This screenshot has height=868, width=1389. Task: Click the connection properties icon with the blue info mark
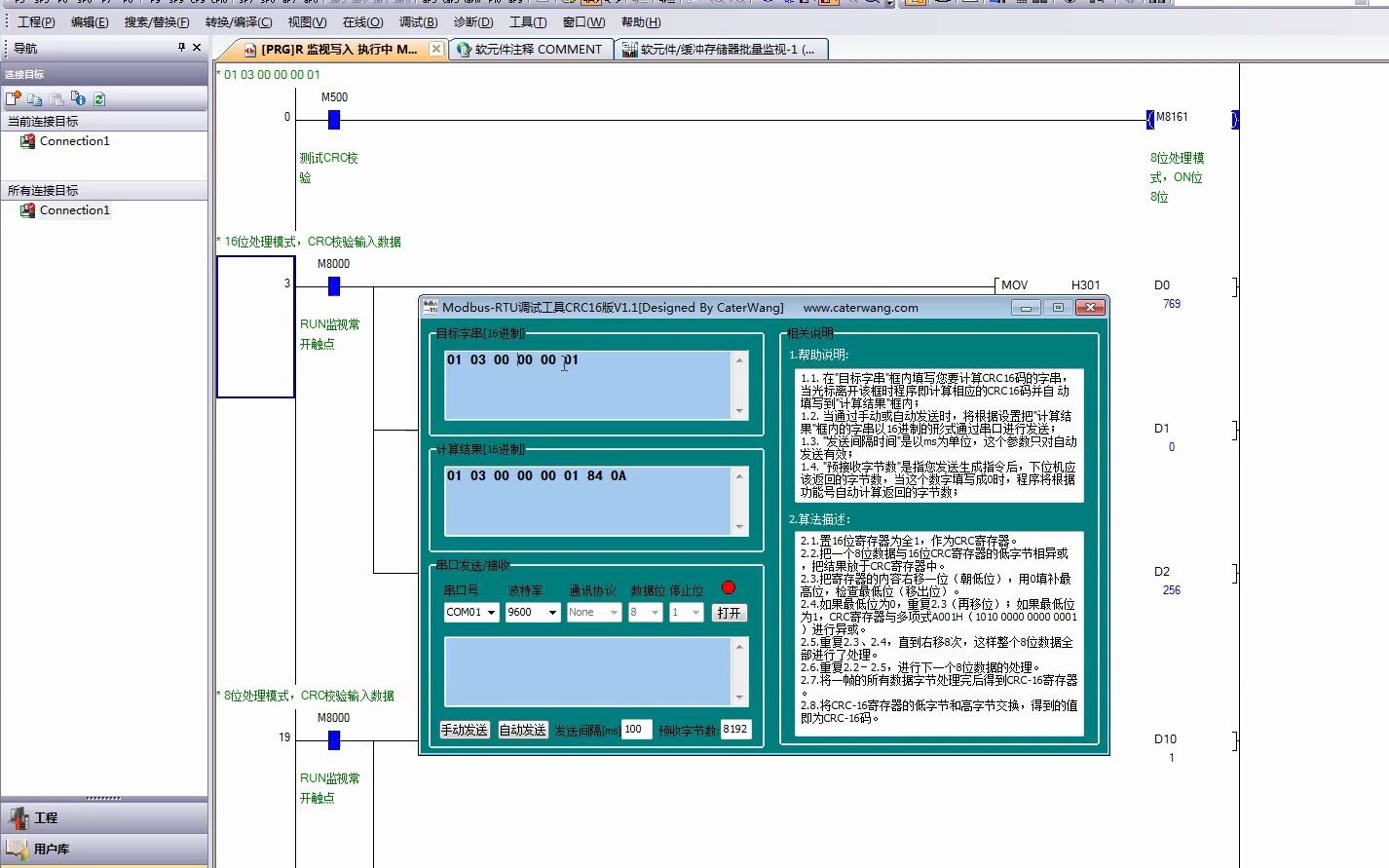click(x=78, y=98)
